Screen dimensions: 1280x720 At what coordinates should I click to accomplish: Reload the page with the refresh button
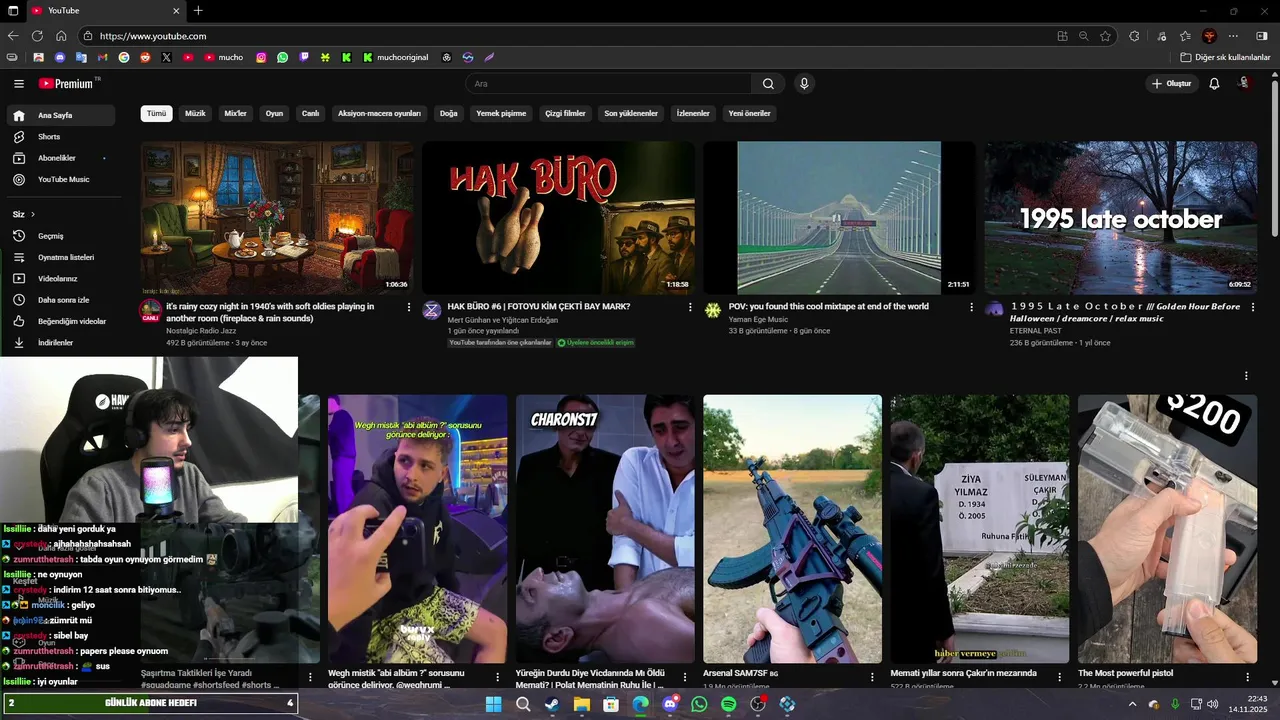click(x=37, y=36)
